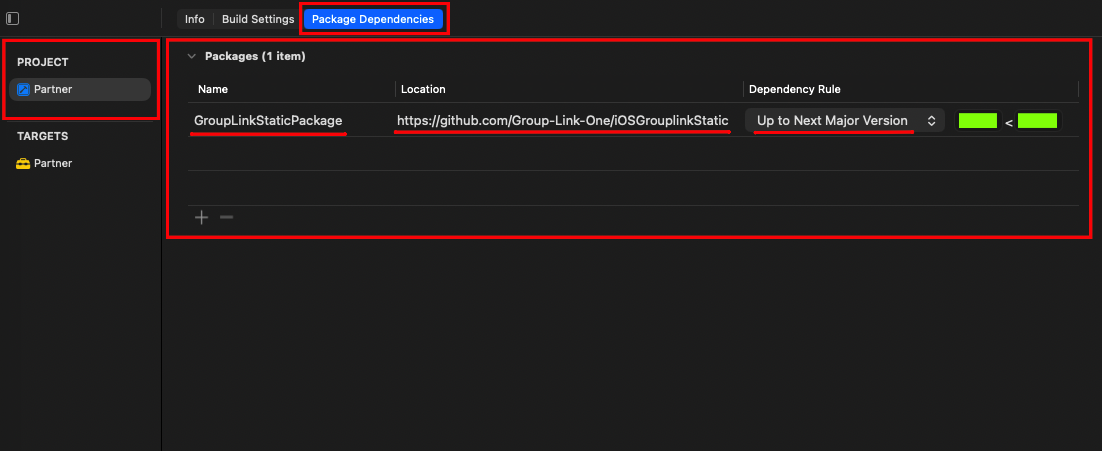Select the Package Dependencies tab
1102x451 pixels.
373,19
